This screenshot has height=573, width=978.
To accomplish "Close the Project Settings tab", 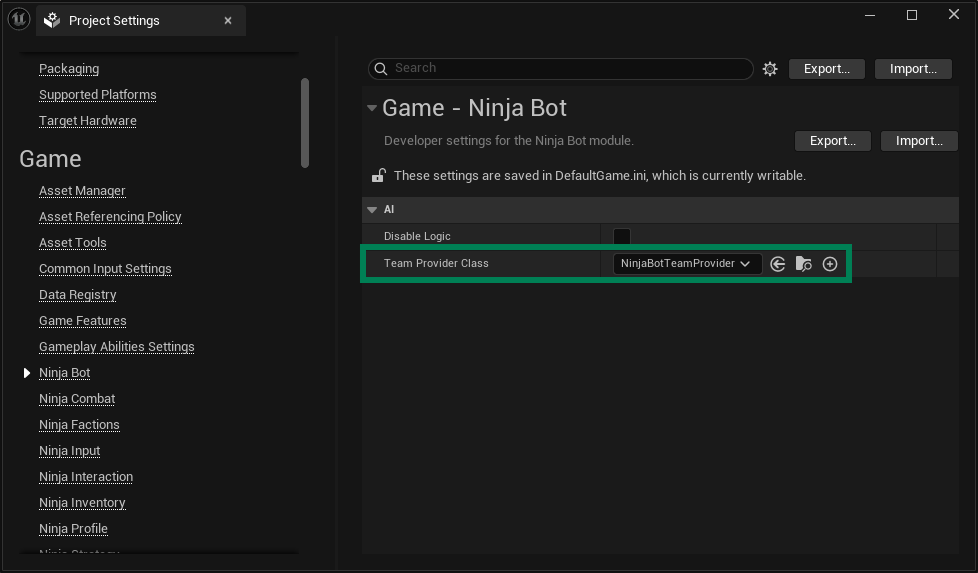I will click(229, 21).
